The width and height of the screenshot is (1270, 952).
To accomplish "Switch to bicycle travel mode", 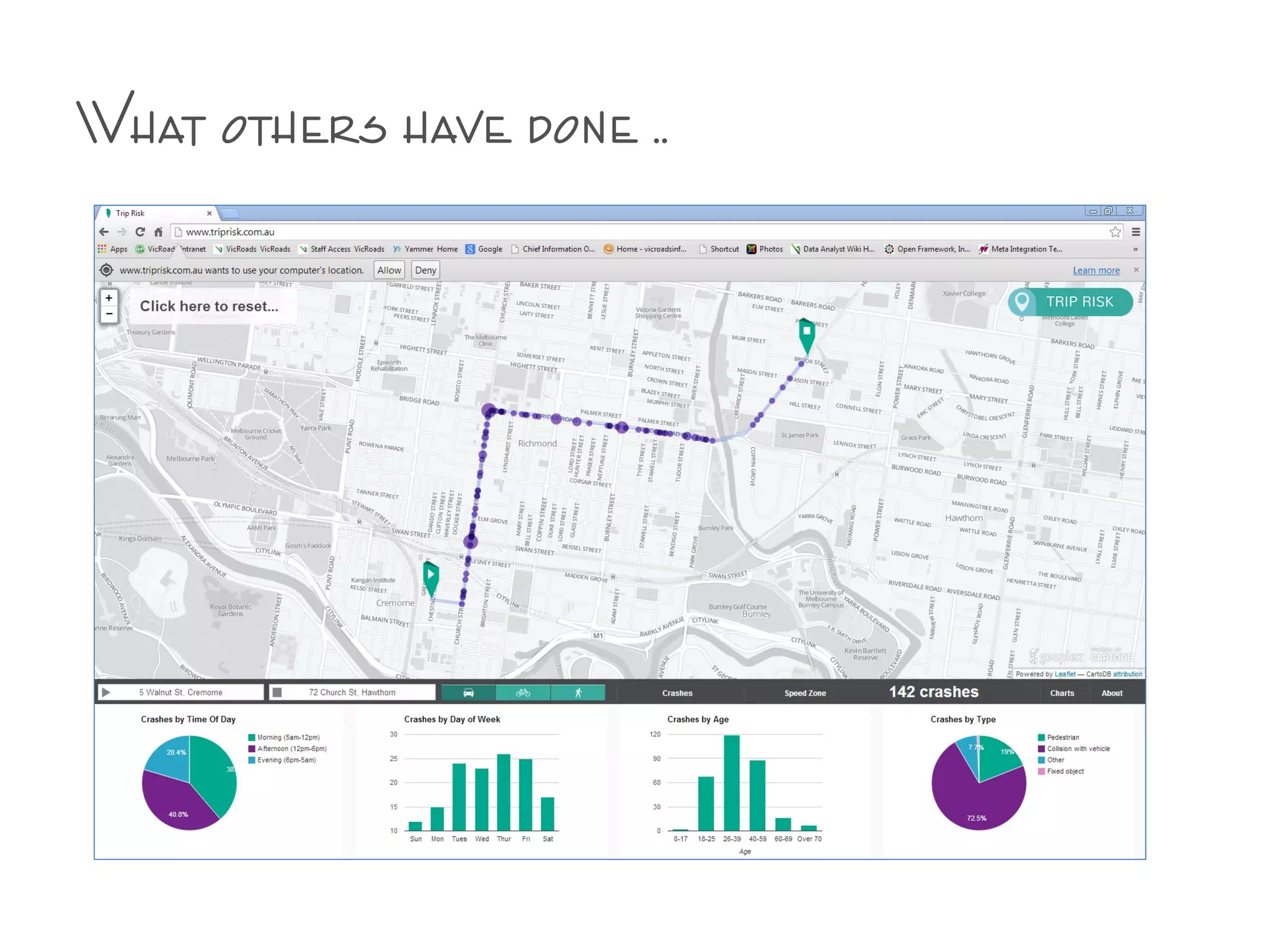I will tap(523, 692).
